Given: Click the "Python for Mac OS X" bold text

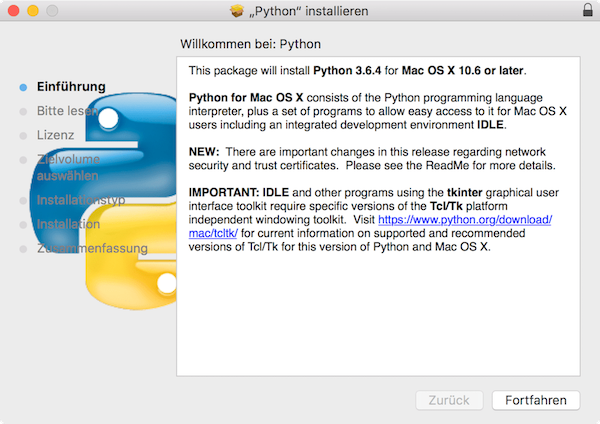Looking at the screenshot, I should [246, 98].
